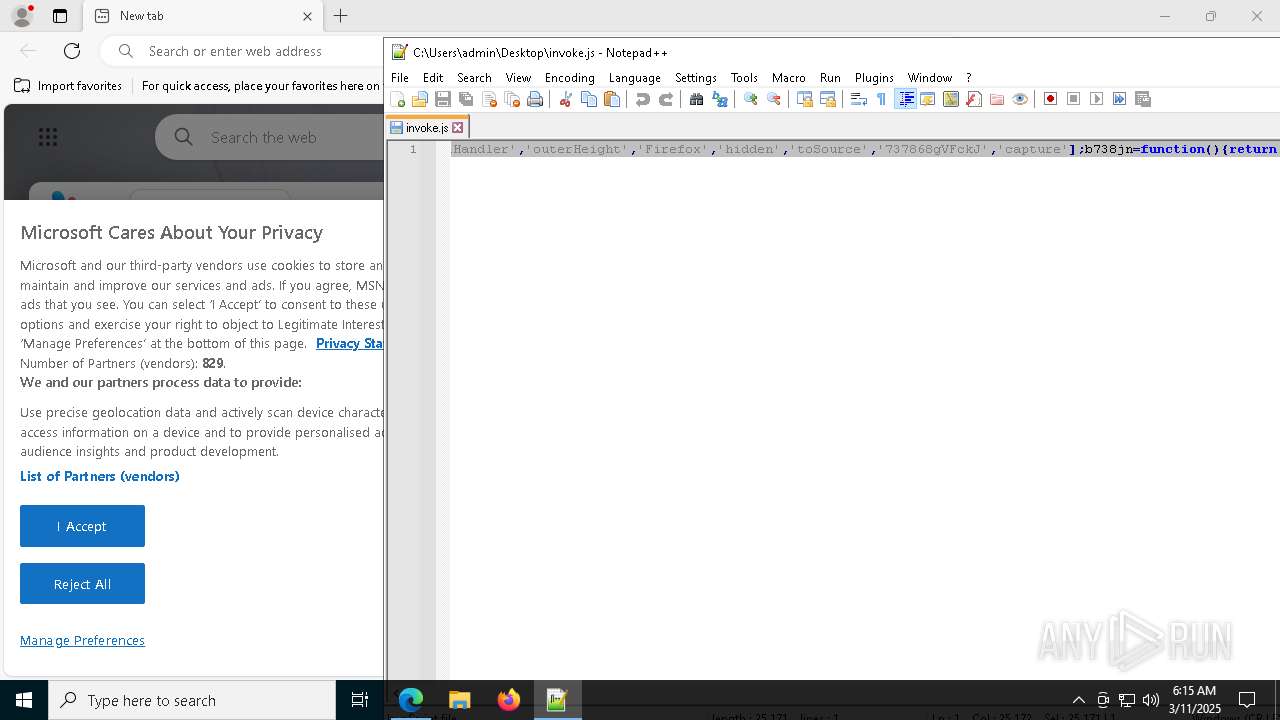Open the Settings menu
1280x720 pixels.
point(696,77)
